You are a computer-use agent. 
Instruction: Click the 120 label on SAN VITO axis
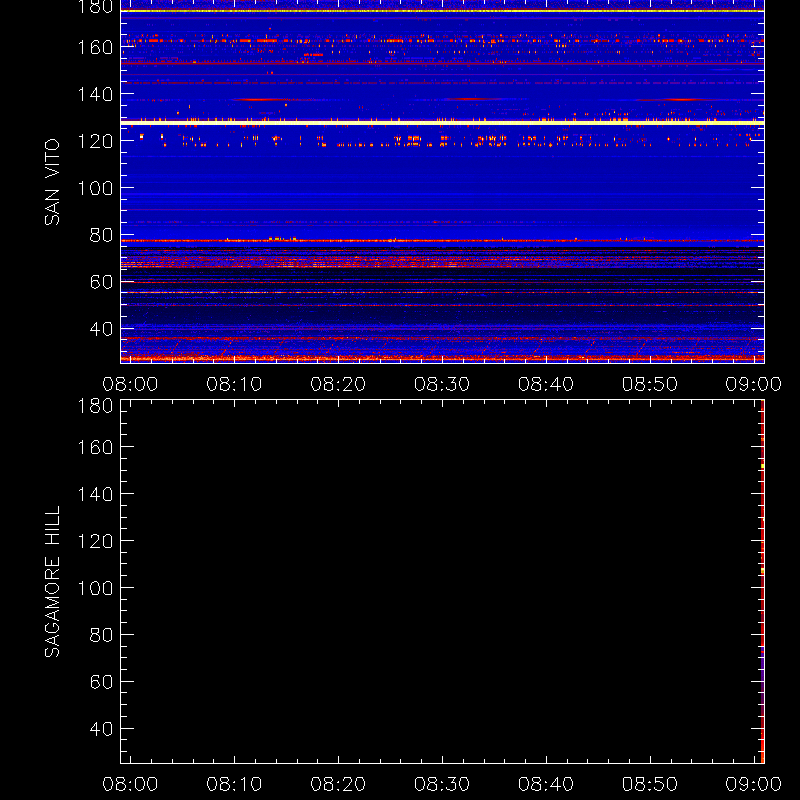(x=95, y=141)
